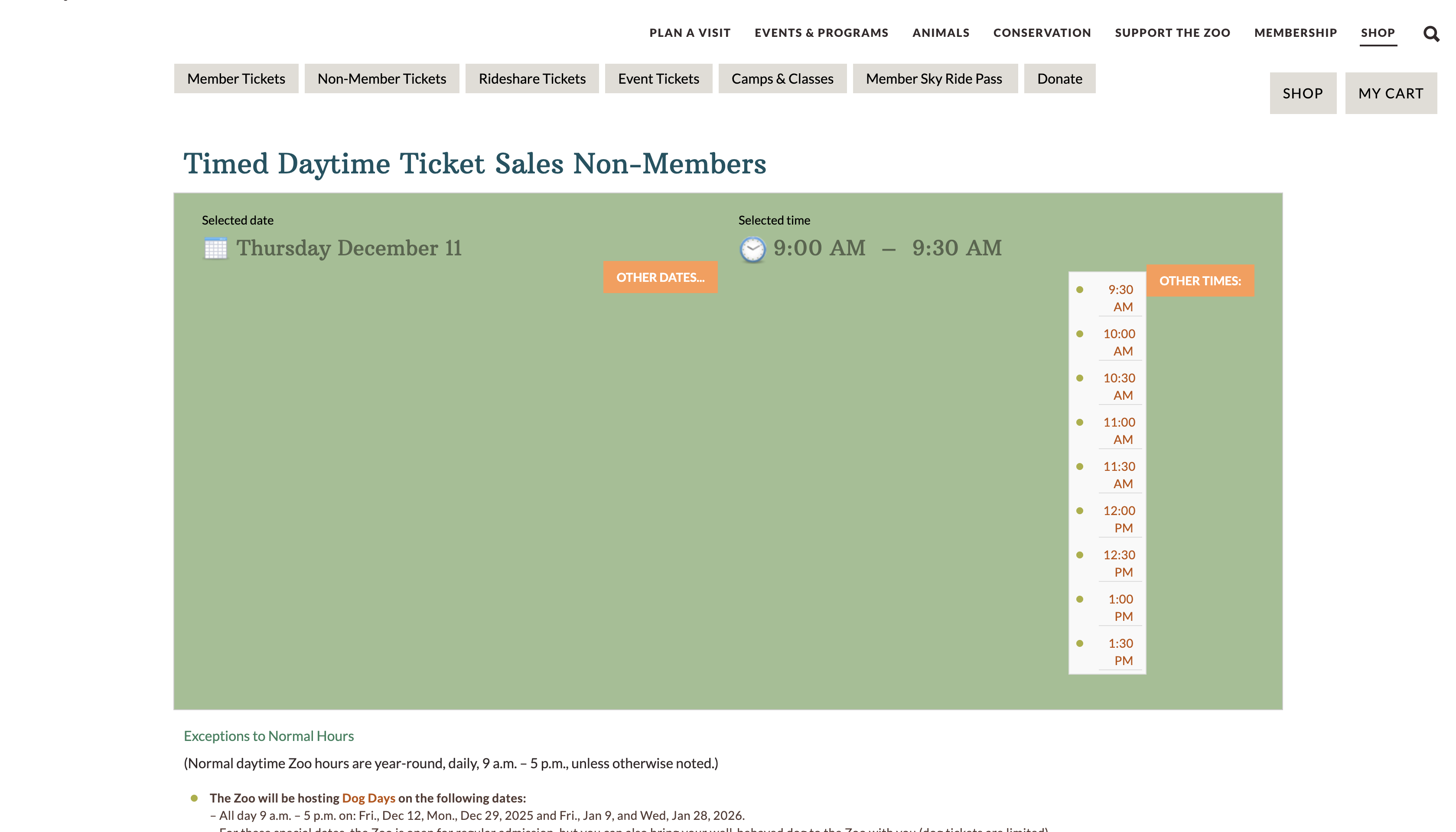1456x832 pixels.
Task: Click the Other Dates button
Action: (x=660, y=277)
